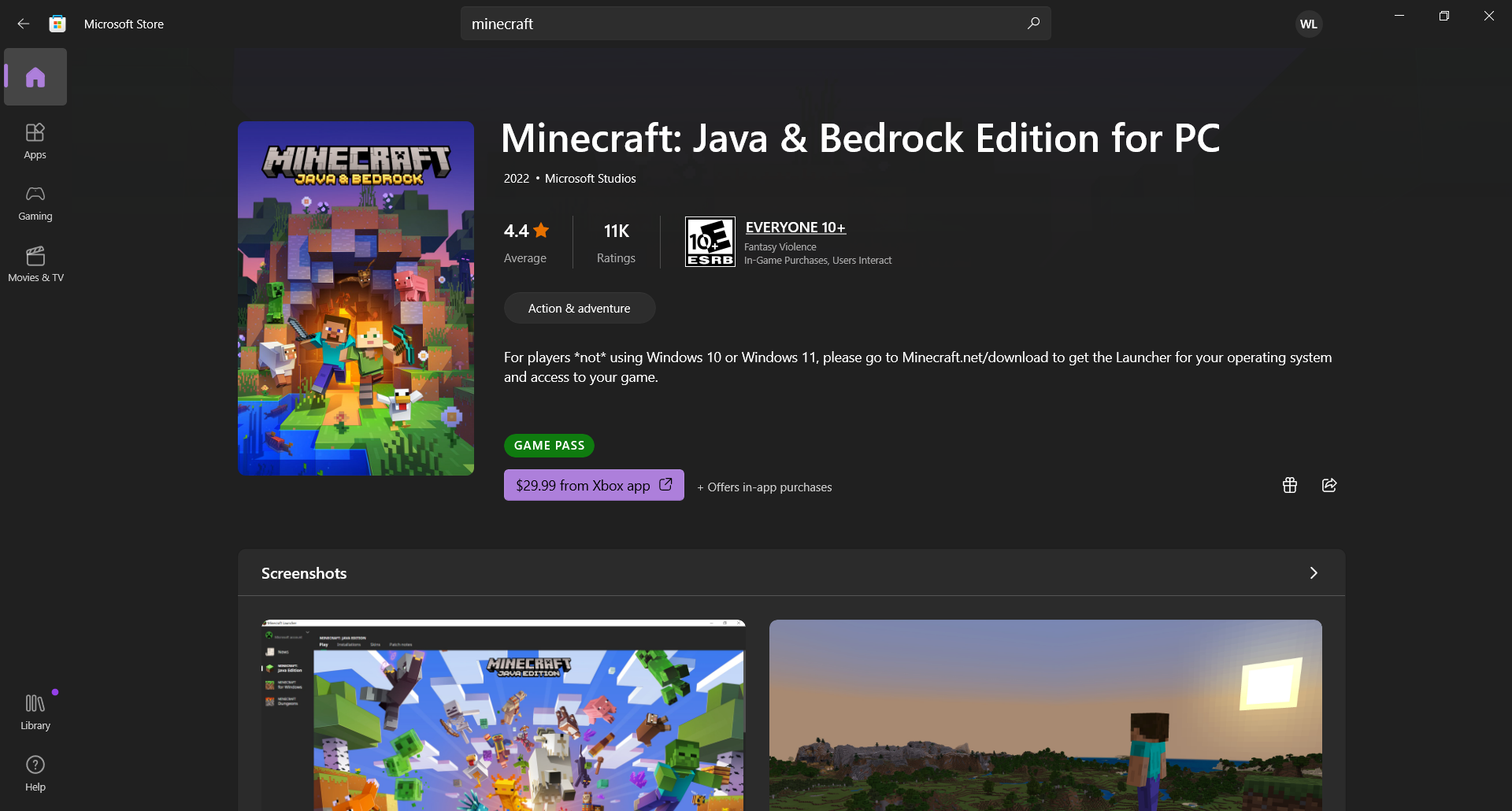Restore down the Microsoft Store window
This screenshot has width=1512, height=811.
pos(1444,16)
